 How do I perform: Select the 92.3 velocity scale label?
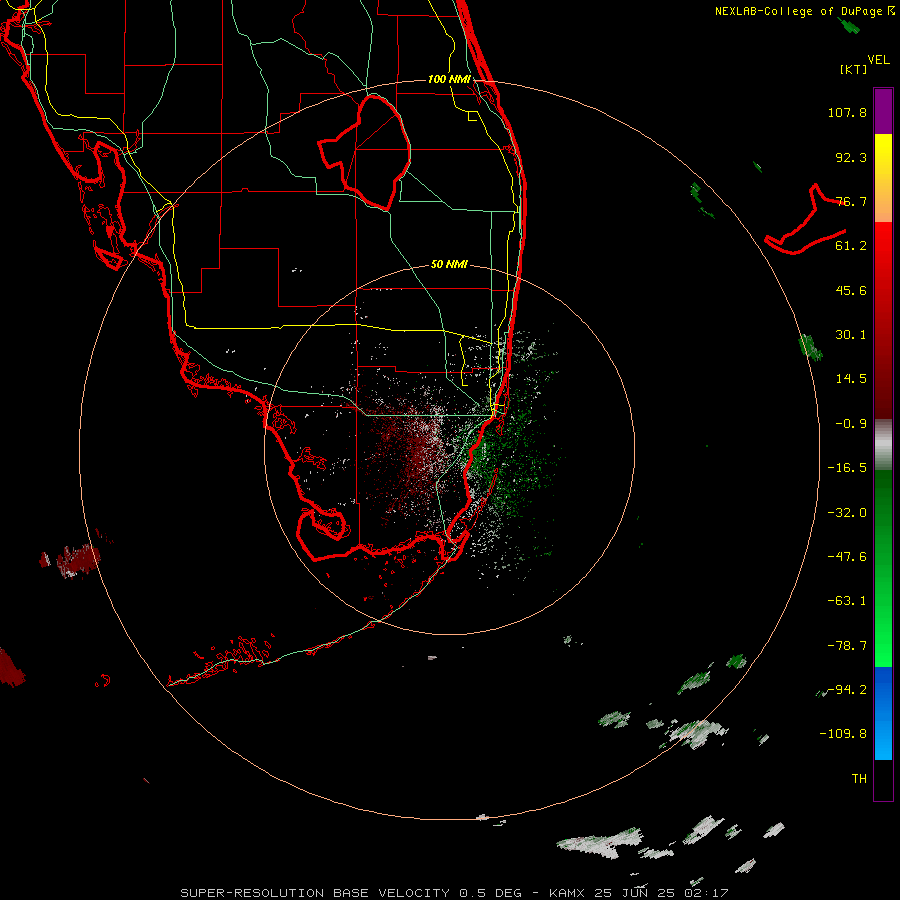click(851, 157)
